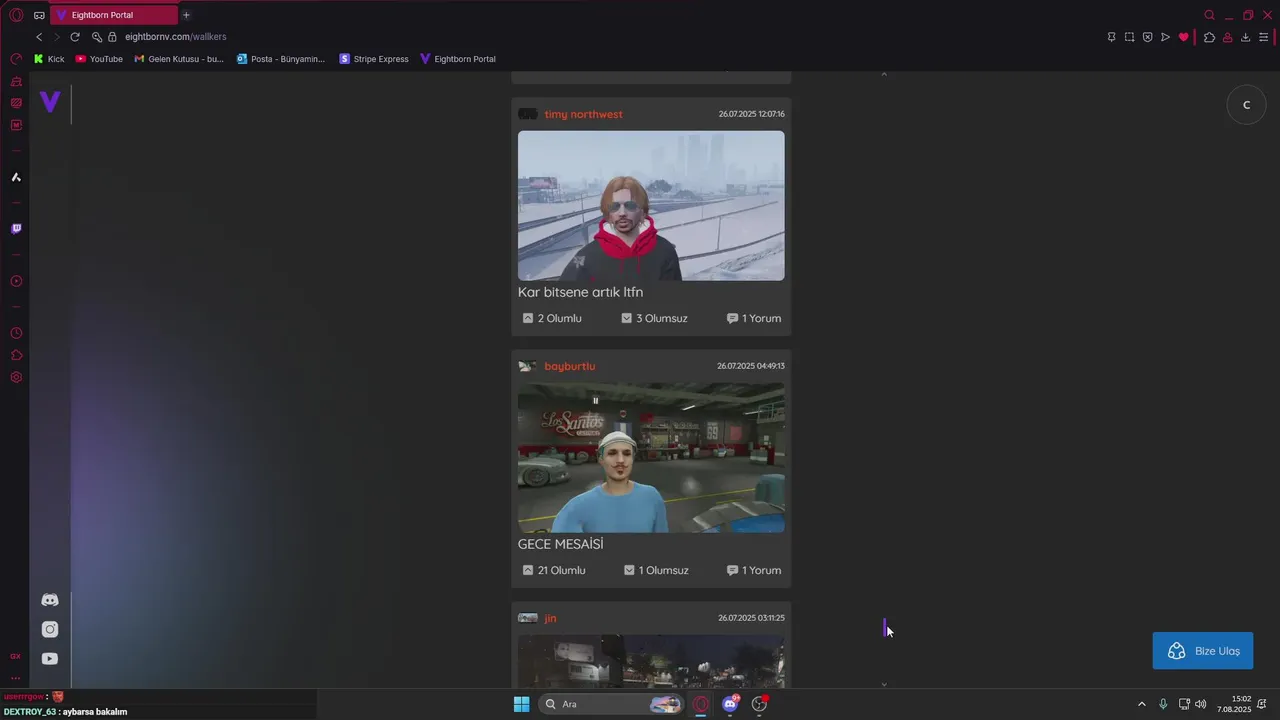
Task: Open the Gelen Kutusu Gmail bookmark
Action: pyautogui.click(x=179, y=59)
